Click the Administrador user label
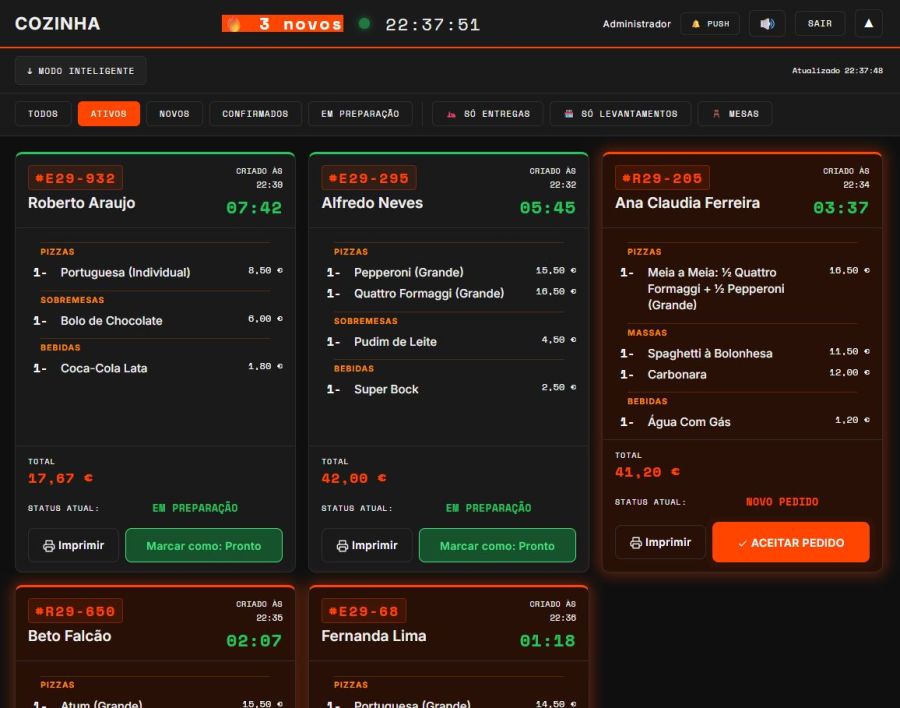Image resolution: width=900 pixels, height=708 pixels. [x=637, y=24]
